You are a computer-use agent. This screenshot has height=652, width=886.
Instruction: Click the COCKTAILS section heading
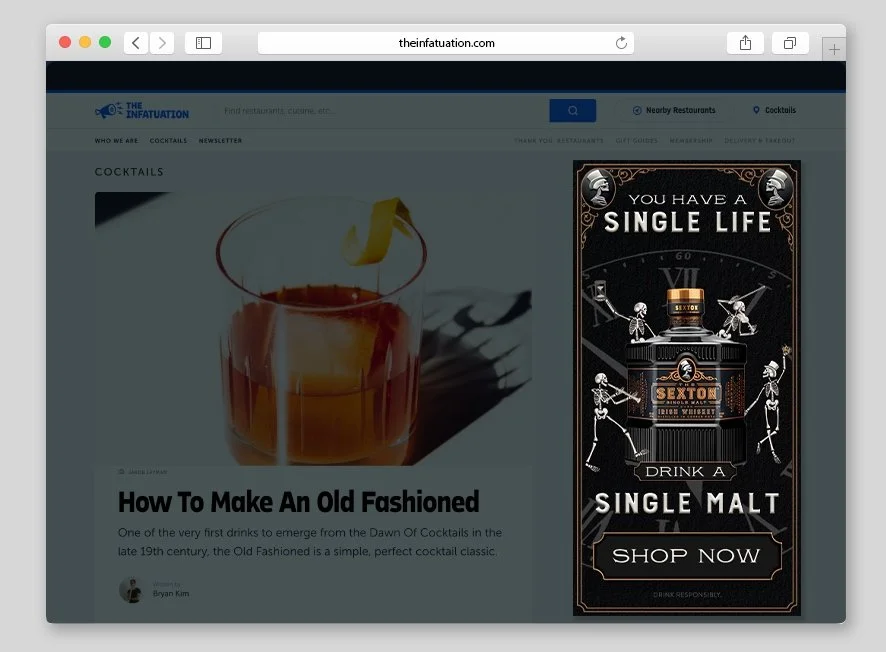pyautogui.click(x=129, y=172)
